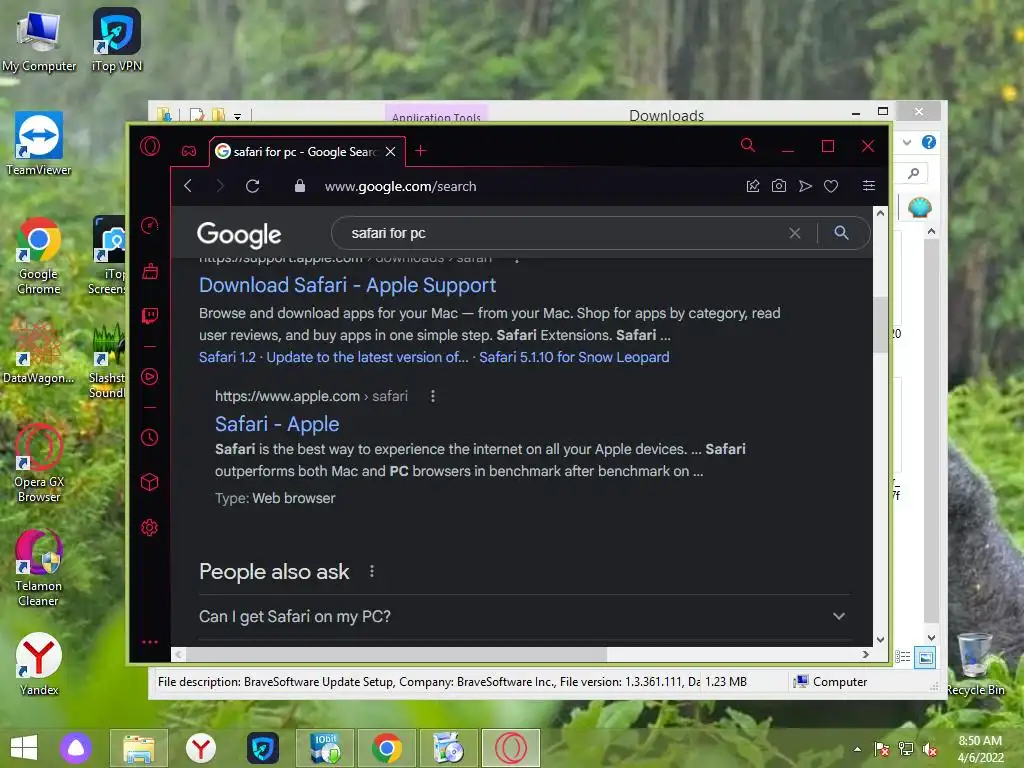
Task: Switch Downloads window to large icons view
Action: (x=925, y=657)
